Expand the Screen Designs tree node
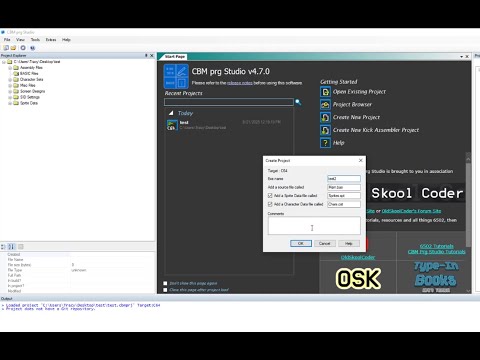 tap(10, 92)
